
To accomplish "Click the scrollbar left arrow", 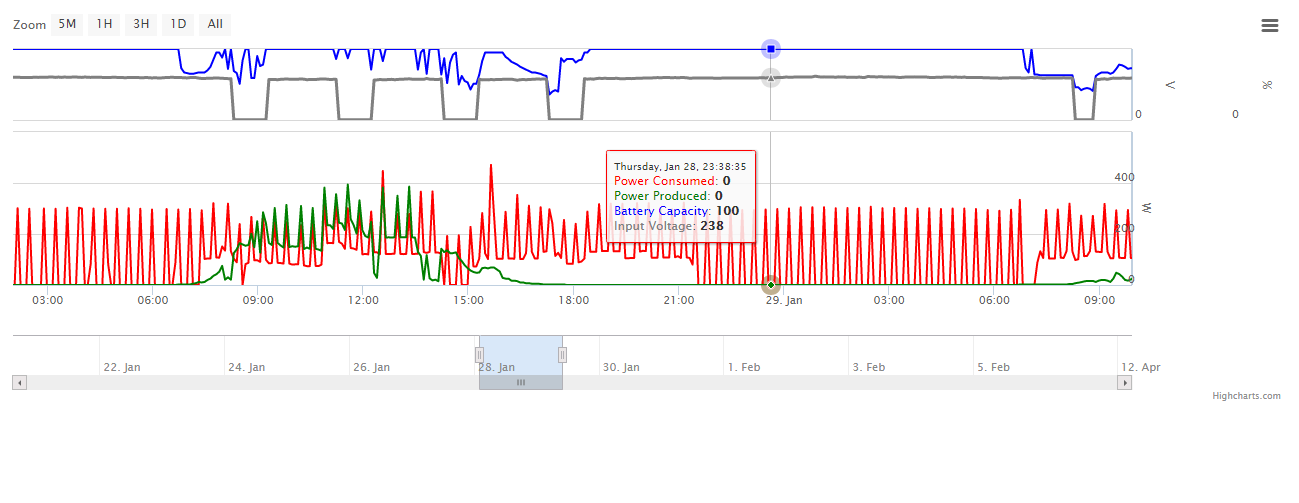I will point(19,382).
